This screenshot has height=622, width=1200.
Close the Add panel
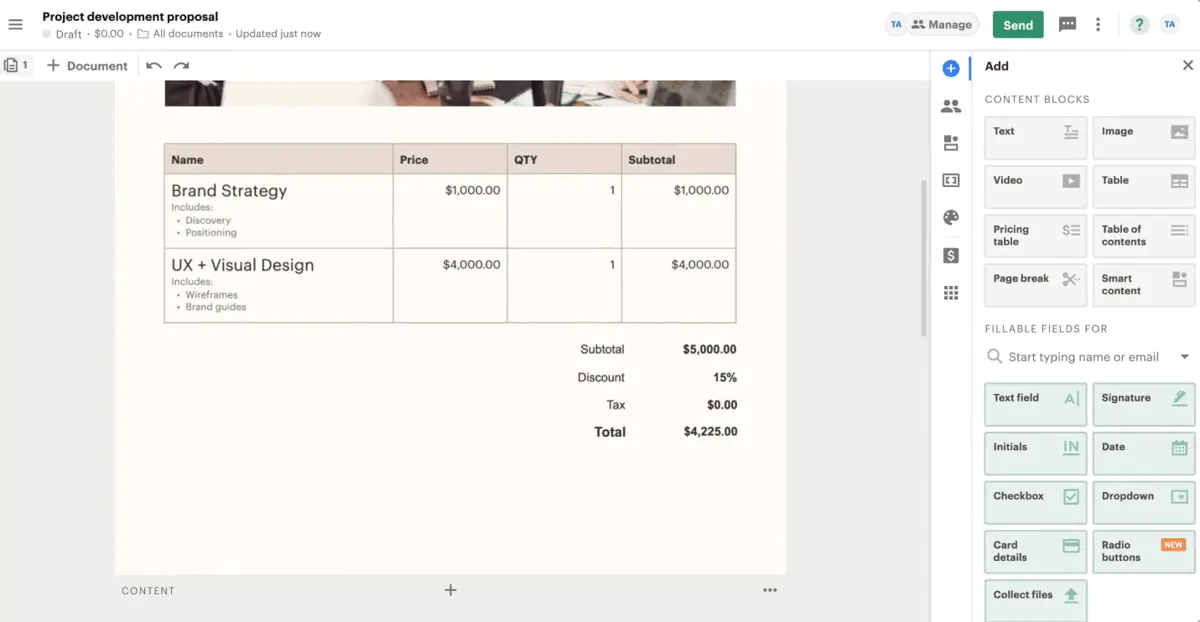[x=1188, y=65]
